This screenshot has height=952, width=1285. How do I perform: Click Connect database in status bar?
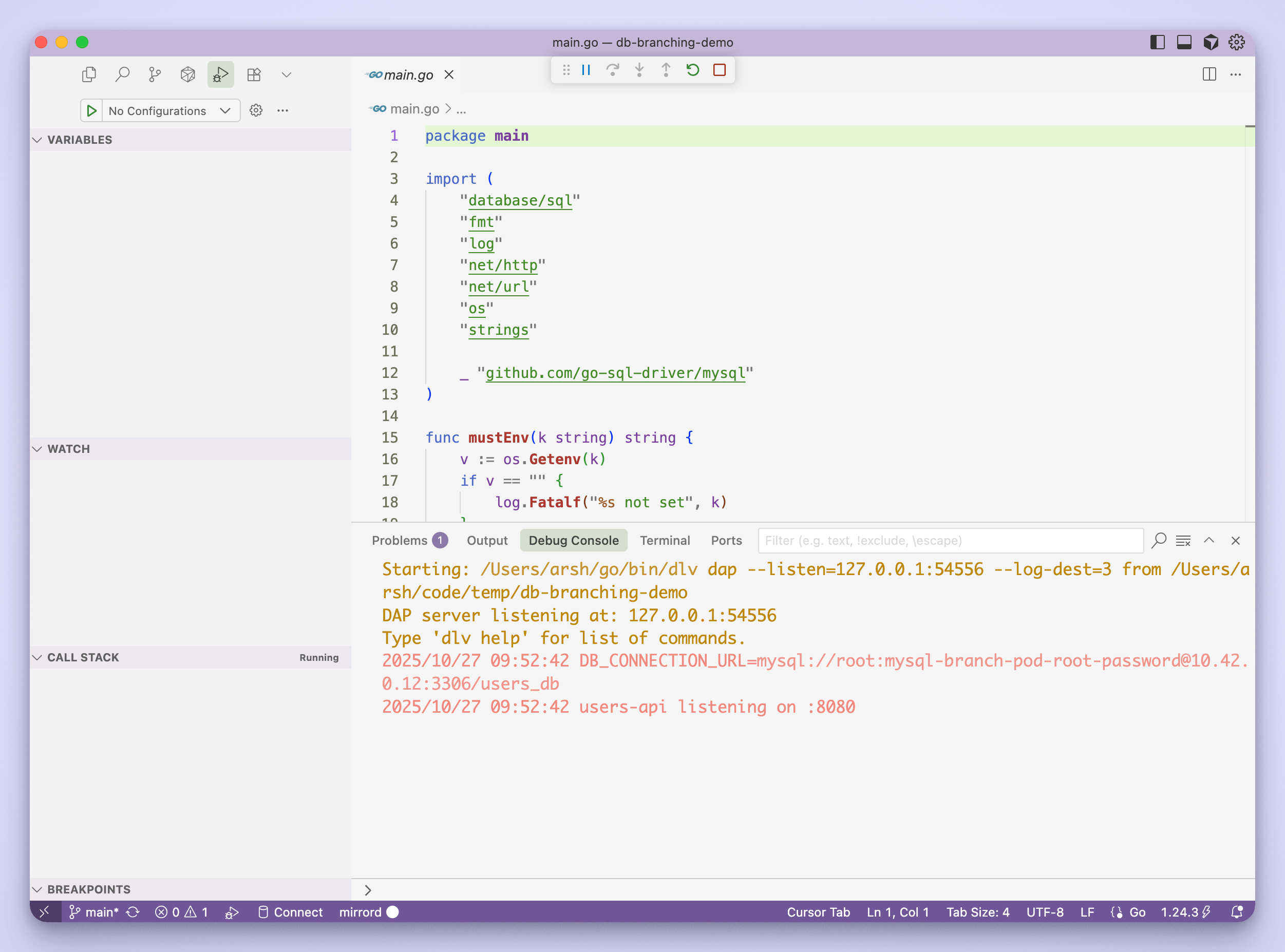coord(290,912)
